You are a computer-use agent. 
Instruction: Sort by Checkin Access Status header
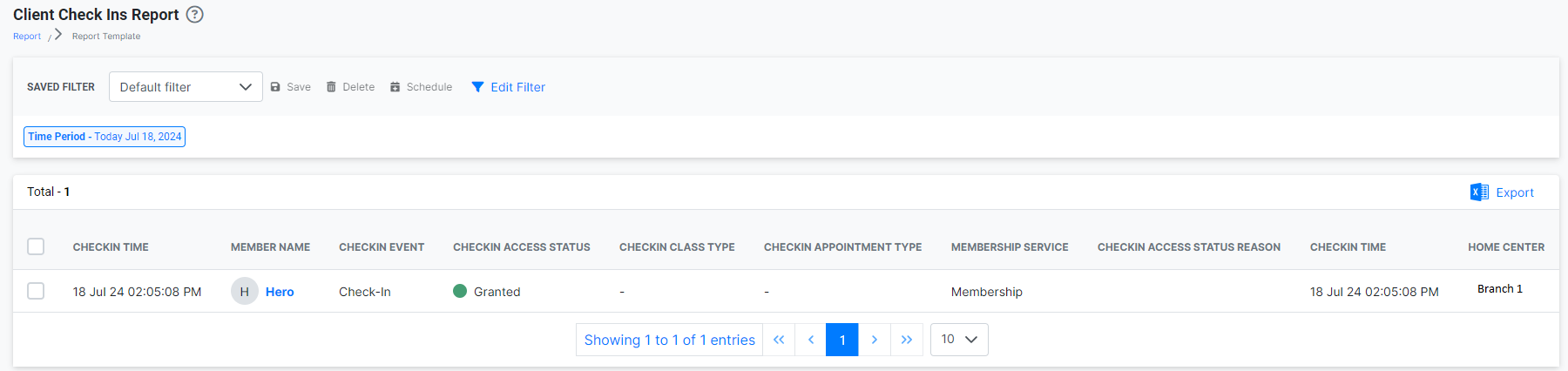click(x=521, y=247)
